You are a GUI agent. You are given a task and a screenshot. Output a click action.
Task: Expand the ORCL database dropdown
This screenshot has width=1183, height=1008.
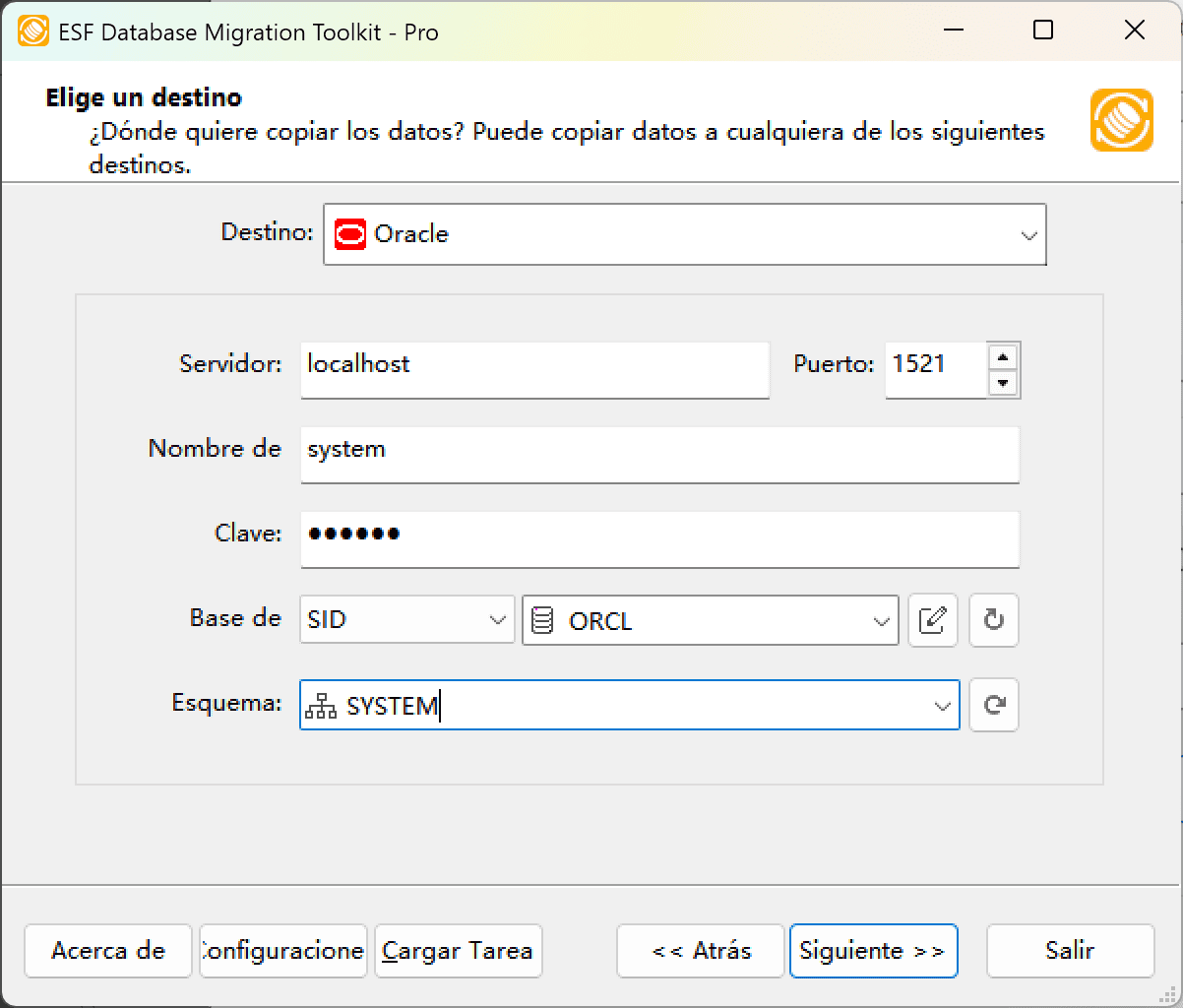[881, 620]
